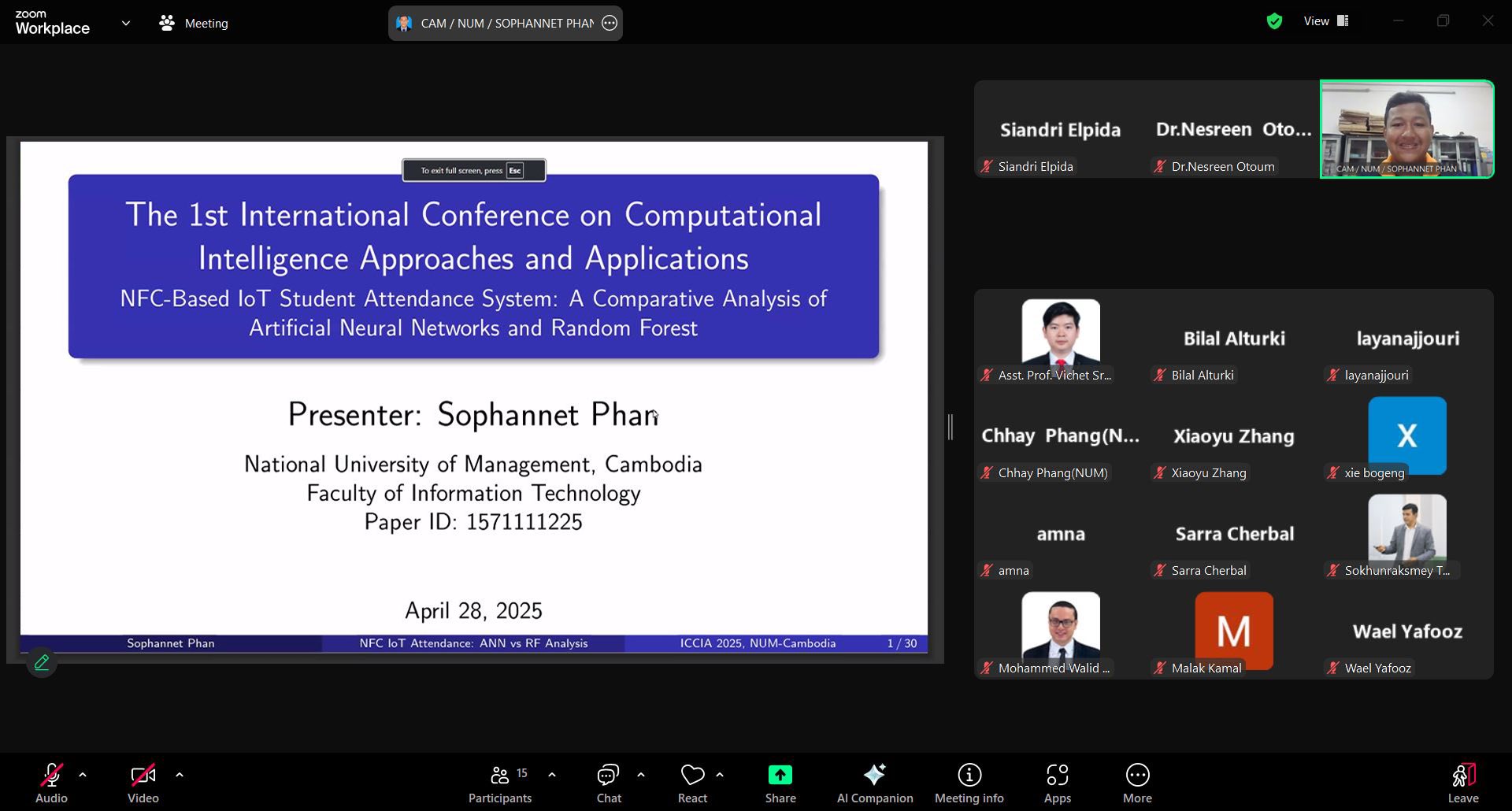Start camera with the Video button
This screenshot has height=811, width=1512.
pos(143,783)
